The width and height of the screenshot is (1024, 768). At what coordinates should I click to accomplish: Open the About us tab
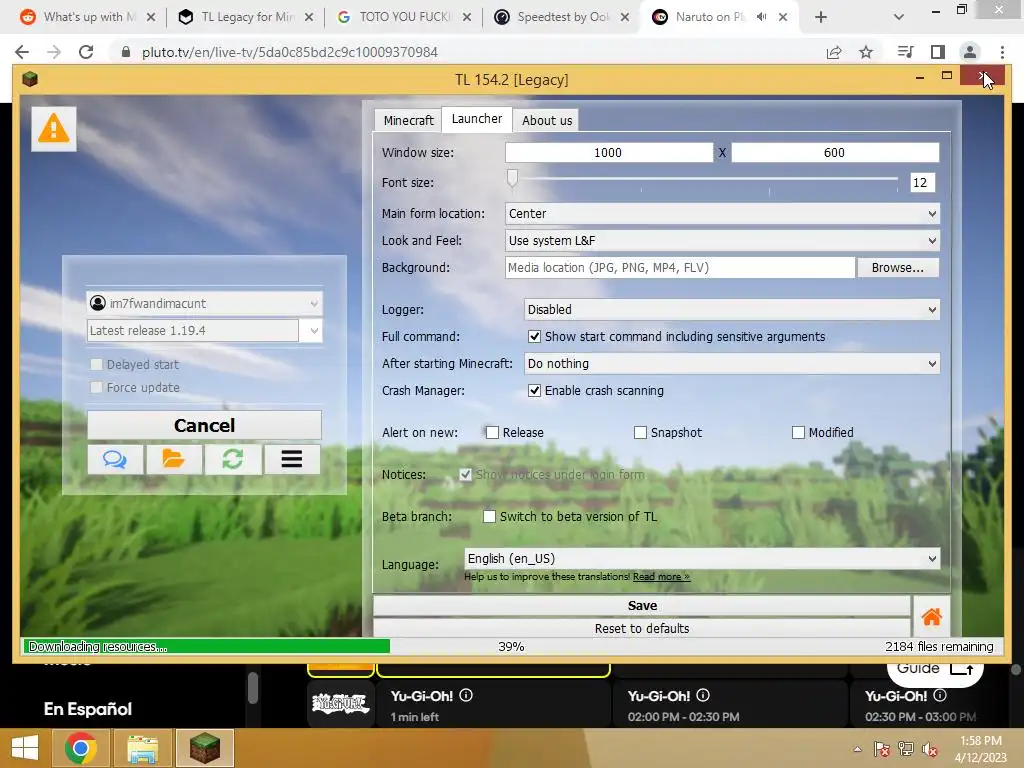(x=547, y=120)
